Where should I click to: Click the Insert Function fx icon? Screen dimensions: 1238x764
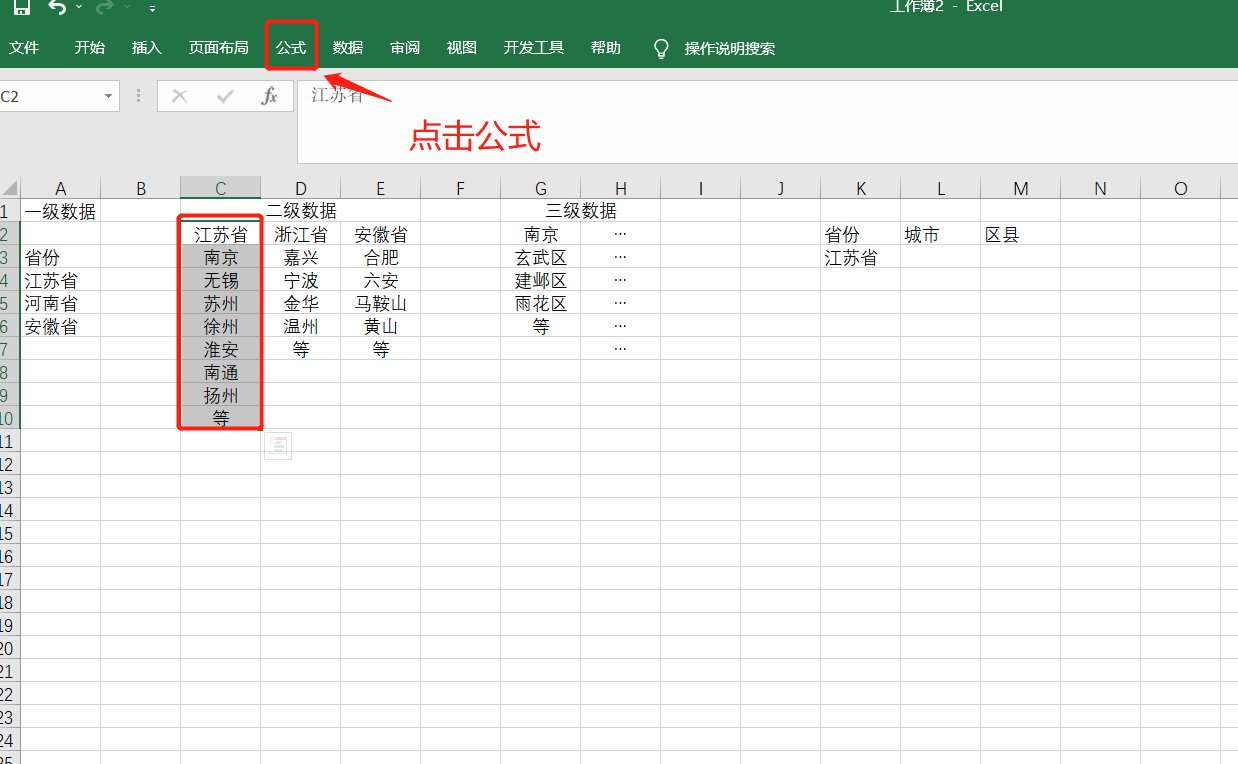pyautogui.click(x=268, y=96)
